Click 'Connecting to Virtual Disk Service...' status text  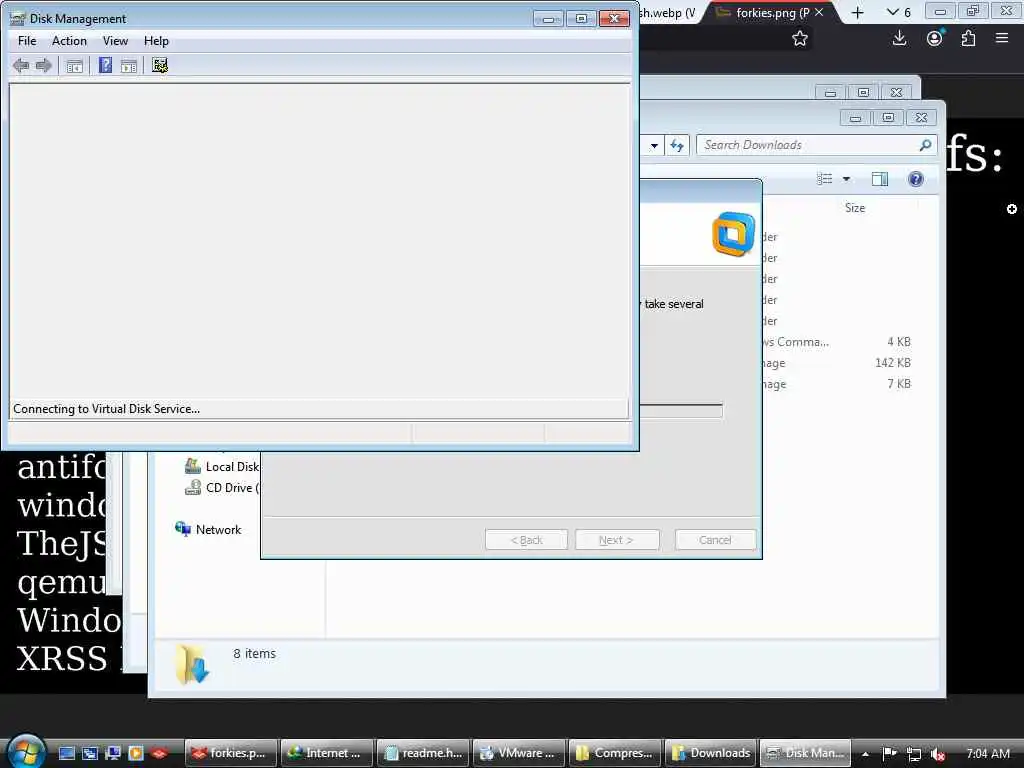106,409
